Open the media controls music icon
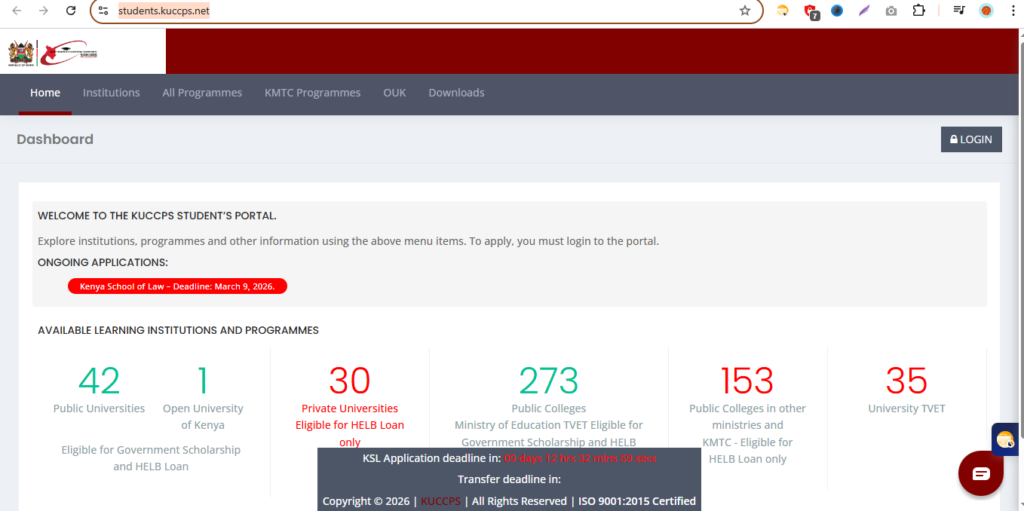This screenshot has width=1024, height=511. point(959,11)
